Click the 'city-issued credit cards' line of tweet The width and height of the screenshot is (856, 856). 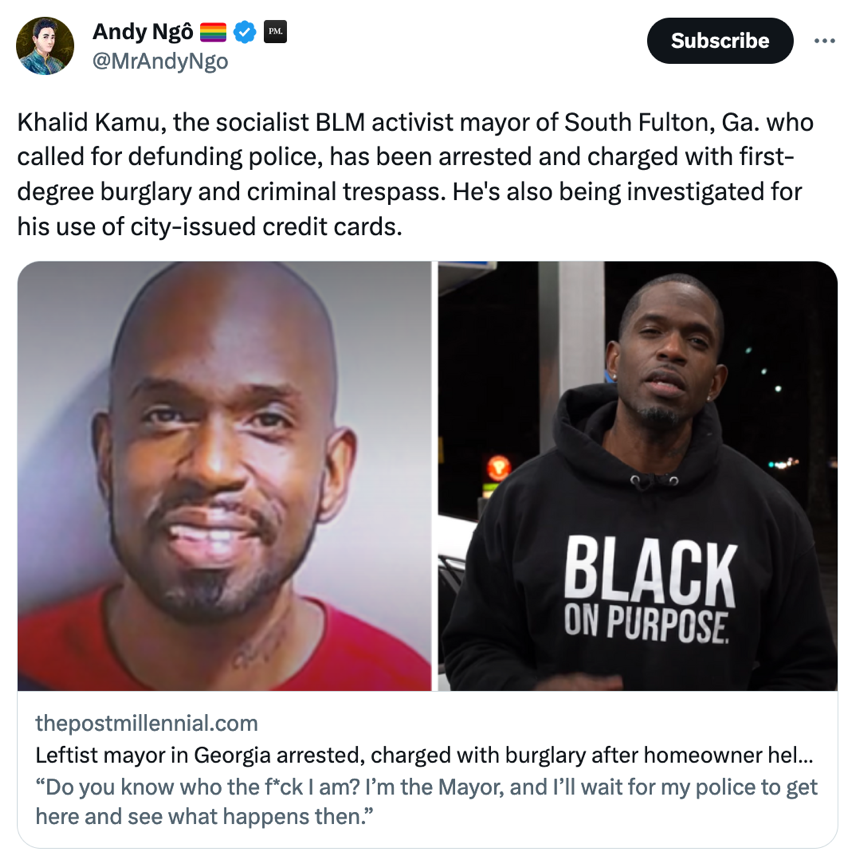[210, 227]
